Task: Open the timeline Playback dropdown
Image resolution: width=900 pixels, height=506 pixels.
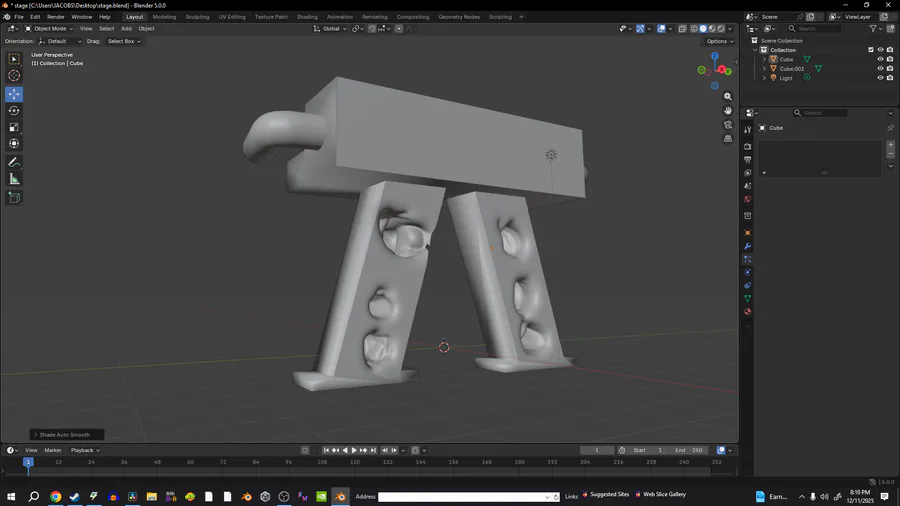Action: [85, 450]
